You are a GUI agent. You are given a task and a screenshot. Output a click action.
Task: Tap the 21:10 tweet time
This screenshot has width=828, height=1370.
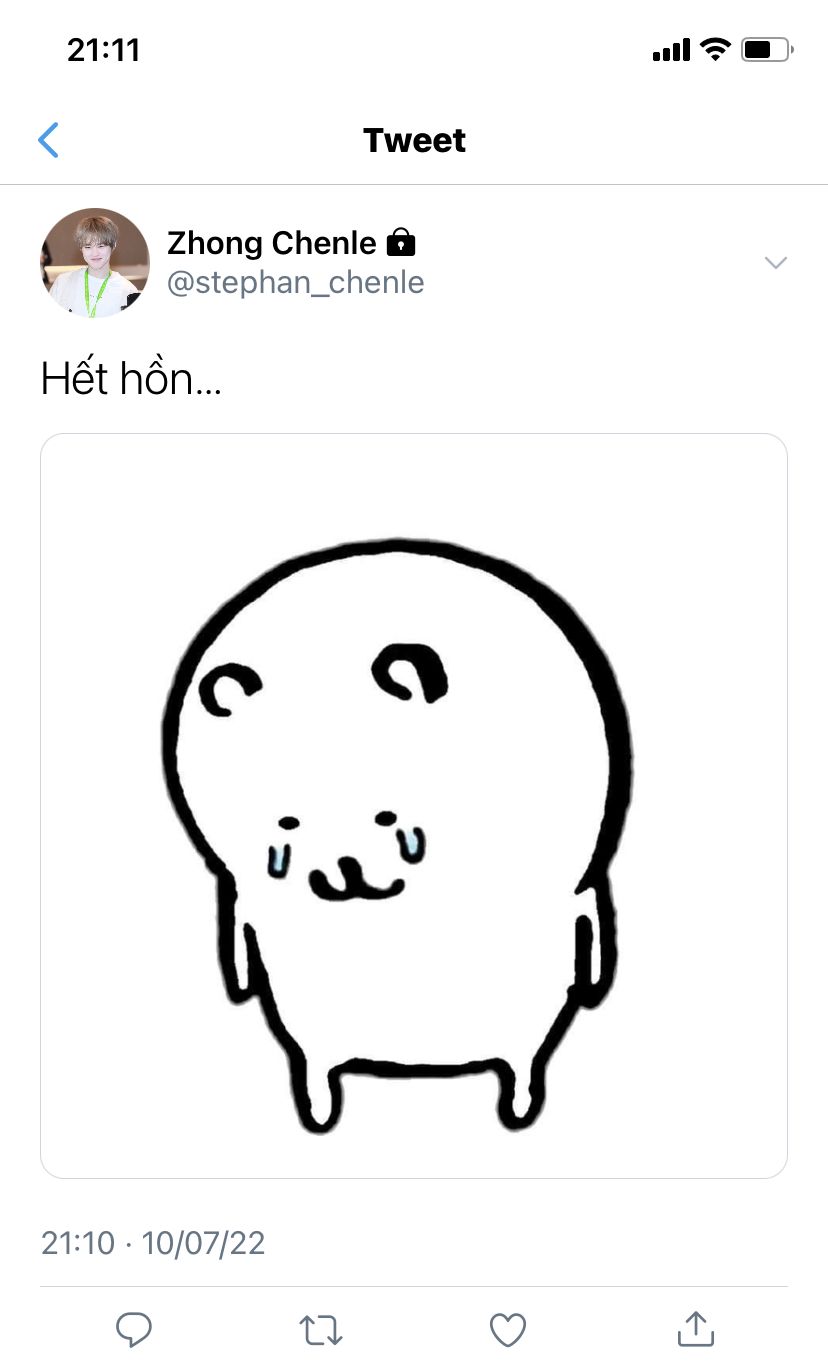[78, 1243]
